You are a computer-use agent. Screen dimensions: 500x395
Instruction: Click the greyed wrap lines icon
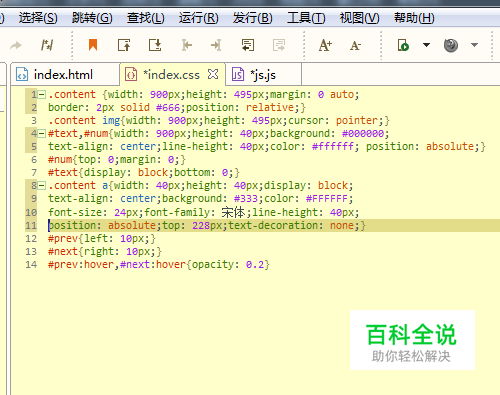[279, 45]
